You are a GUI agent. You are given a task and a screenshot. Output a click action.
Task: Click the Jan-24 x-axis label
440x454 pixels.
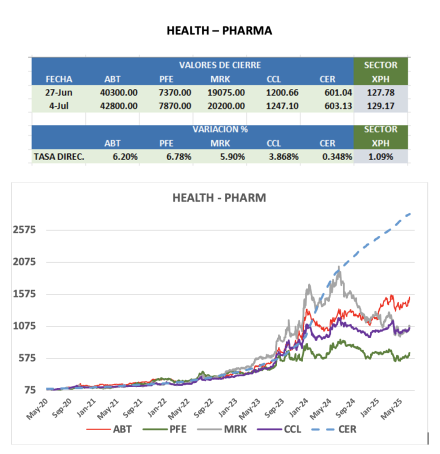298,408
